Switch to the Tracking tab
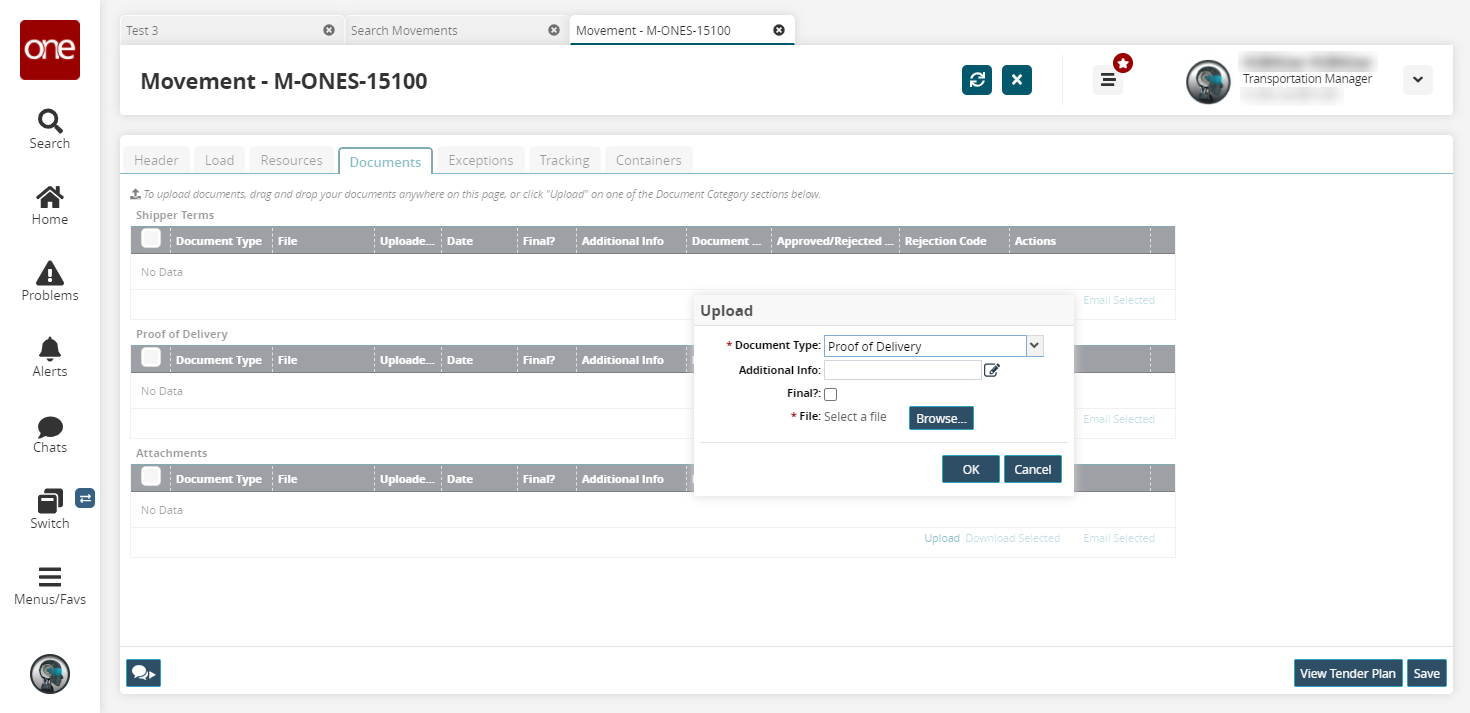1470x713 pixels. (564, 160)
